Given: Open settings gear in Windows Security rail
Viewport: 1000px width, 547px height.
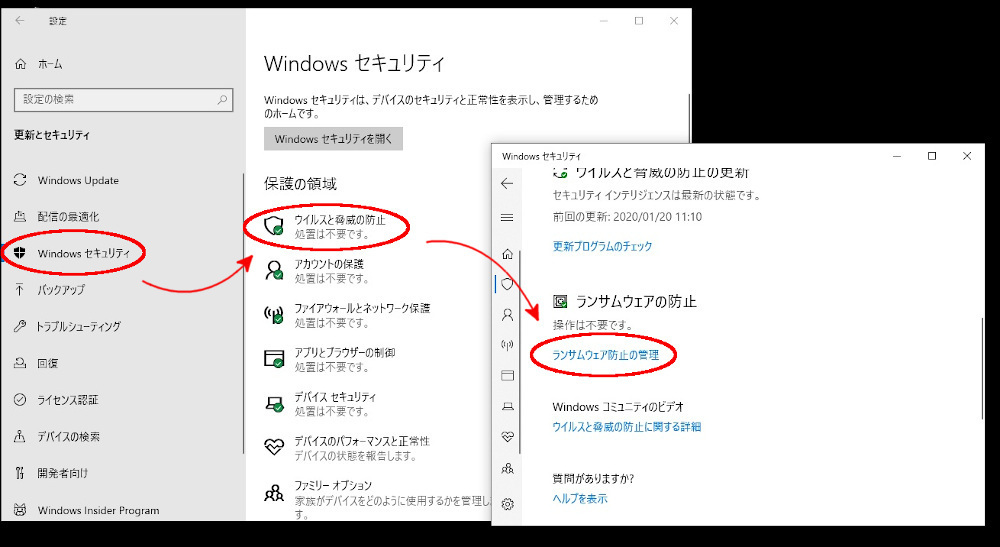Looking at the screenshot, I should (x=508, y=504).
